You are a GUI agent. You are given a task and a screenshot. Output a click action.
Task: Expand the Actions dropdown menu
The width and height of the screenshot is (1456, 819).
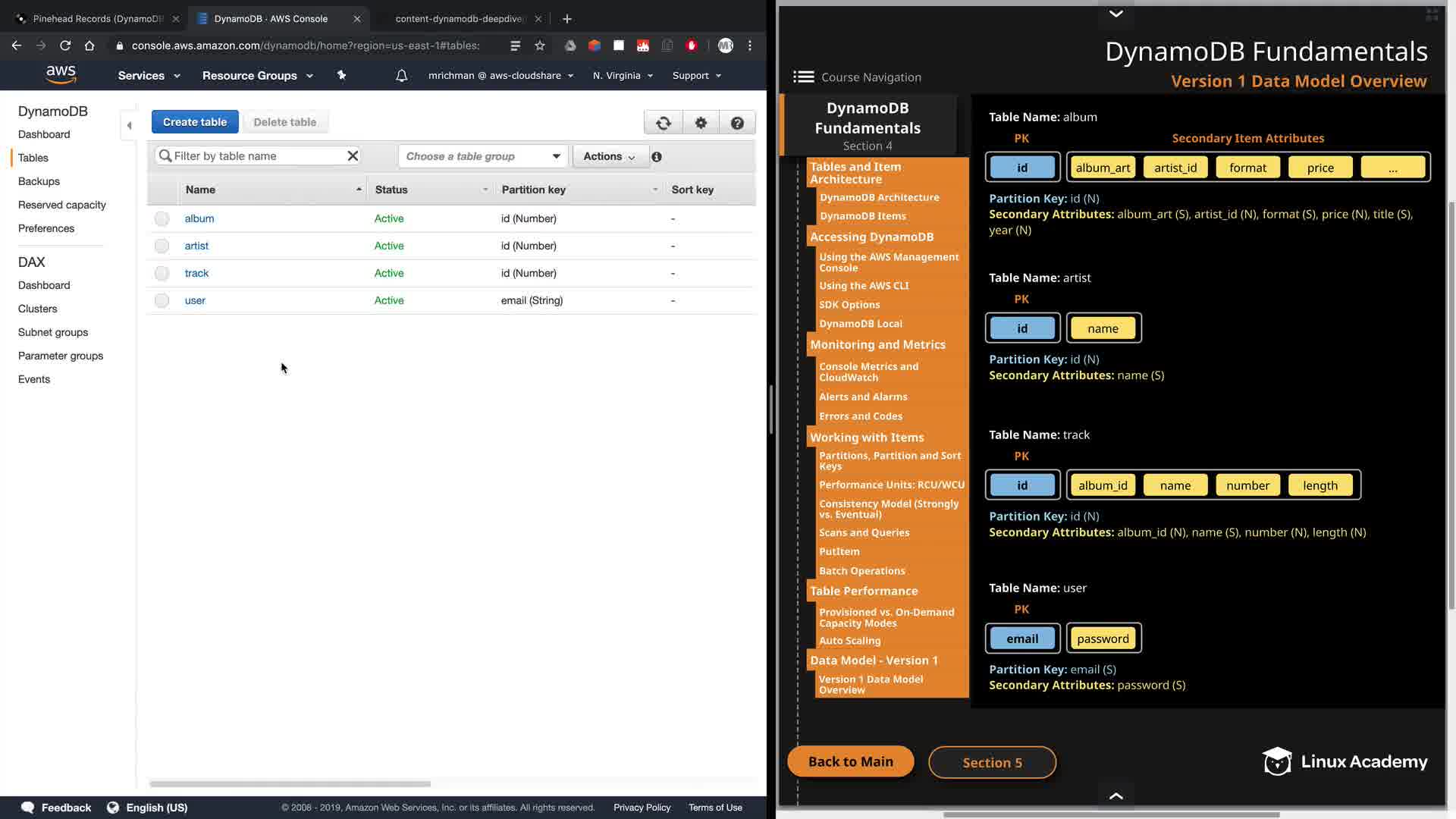610,156
